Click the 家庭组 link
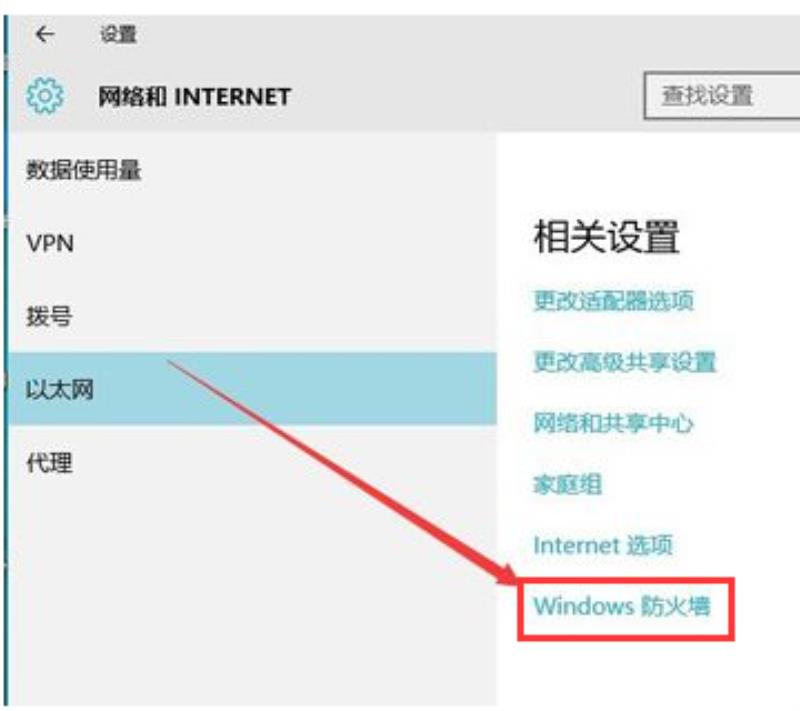The width and height of the screenshot is (800, 711). pyautogui.click(x=567, y=484)
